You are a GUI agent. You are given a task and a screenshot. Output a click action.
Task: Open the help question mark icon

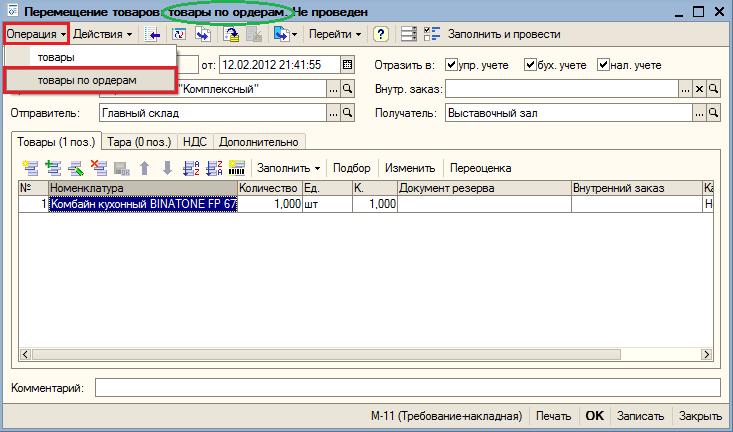[x=381, y=34]
